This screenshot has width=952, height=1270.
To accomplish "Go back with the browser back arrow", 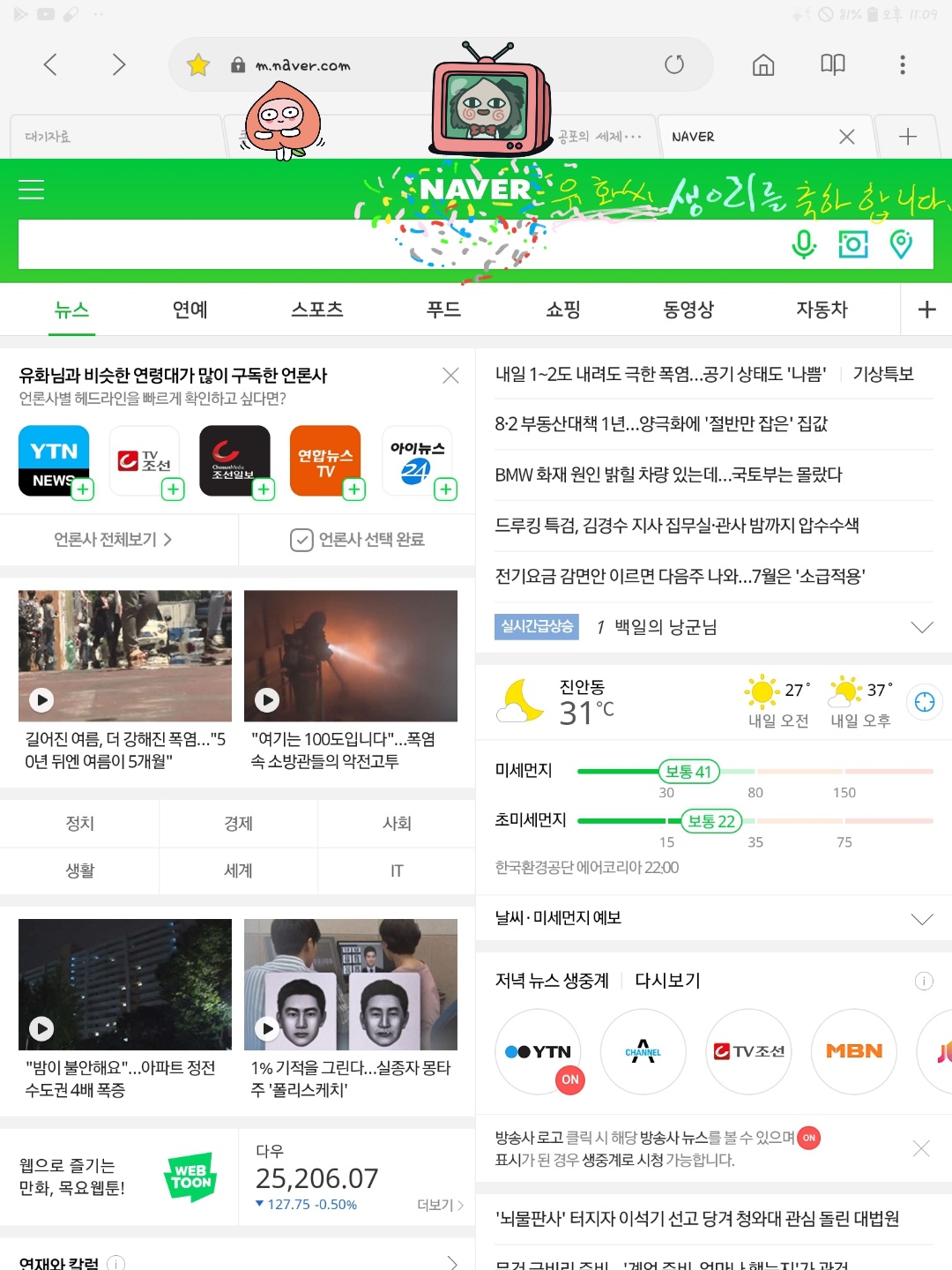I will pos(50,64).
